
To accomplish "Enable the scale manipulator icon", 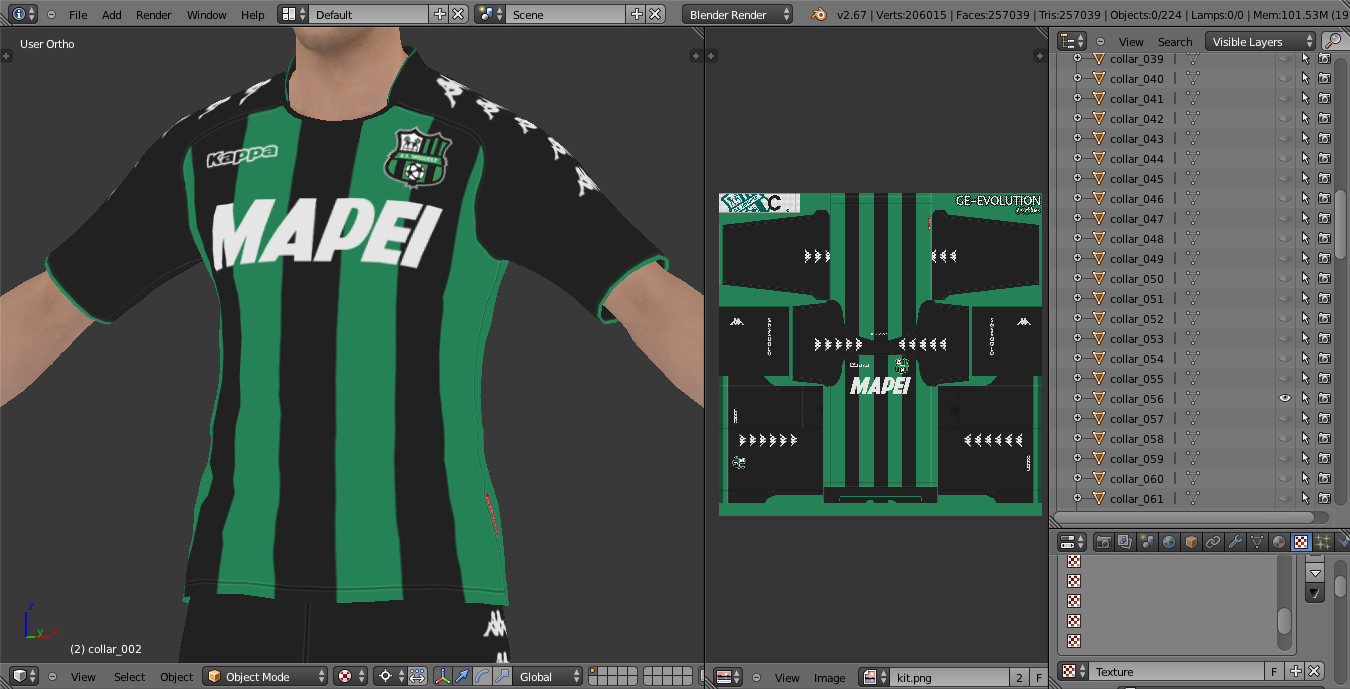I will point(502,677).
